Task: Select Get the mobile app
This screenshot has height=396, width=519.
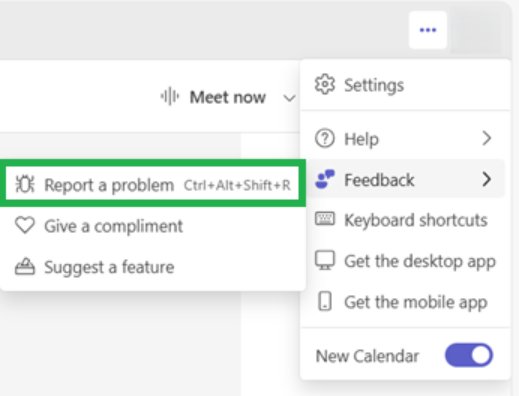Action: (405, 302)
